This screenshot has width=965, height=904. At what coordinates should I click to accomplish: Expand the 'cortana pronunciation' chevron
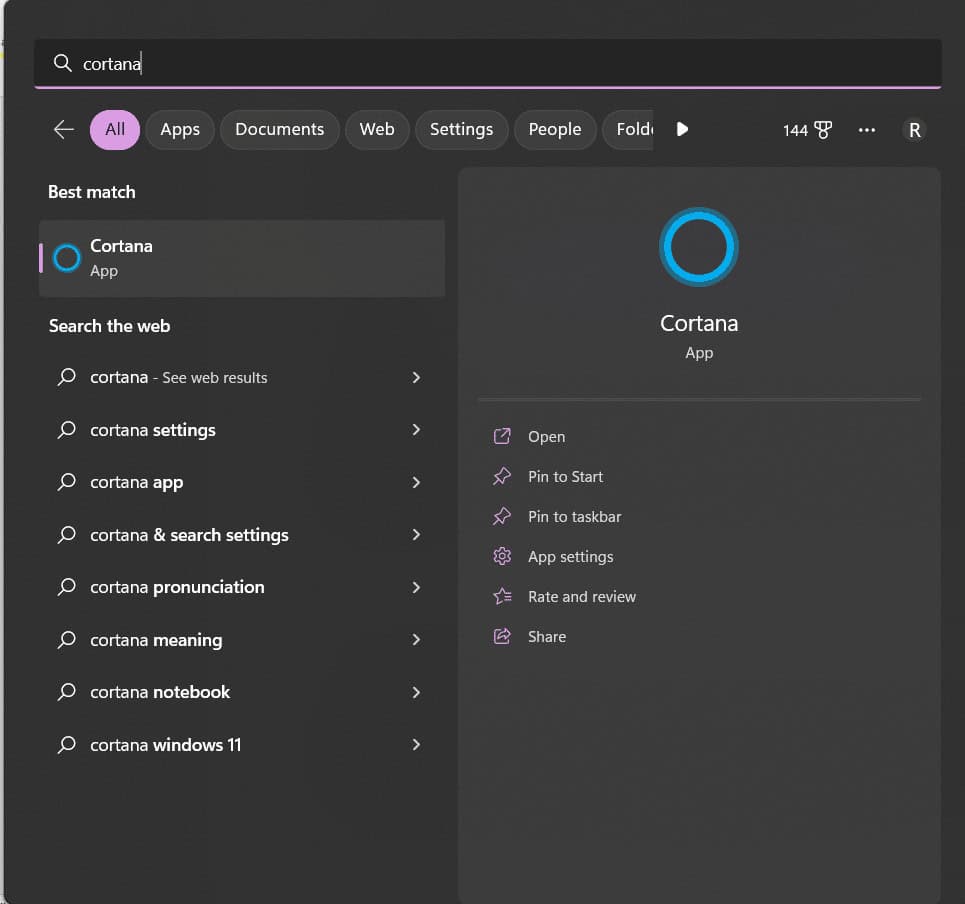click(416, 587)
